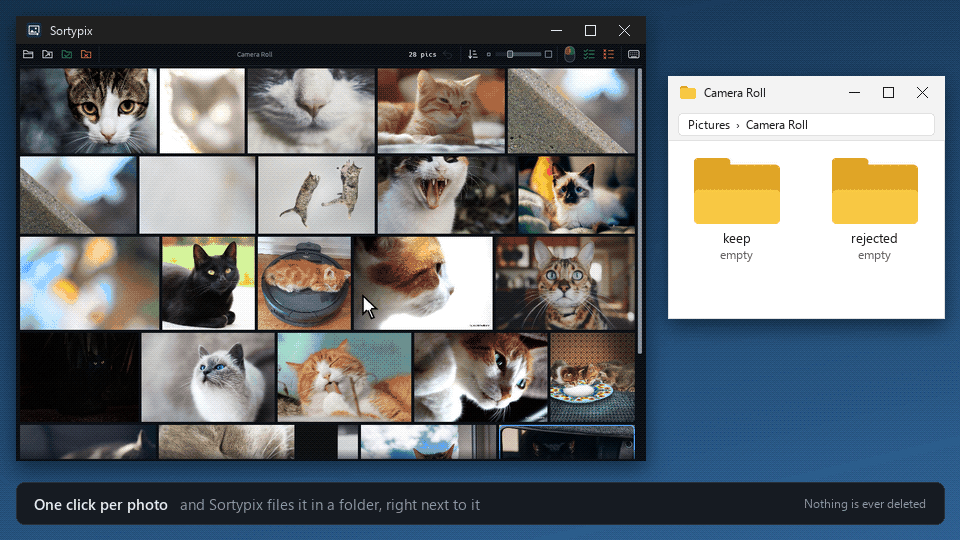
Task: Click the orange rejected folder icon
Action: coord(86,54)
